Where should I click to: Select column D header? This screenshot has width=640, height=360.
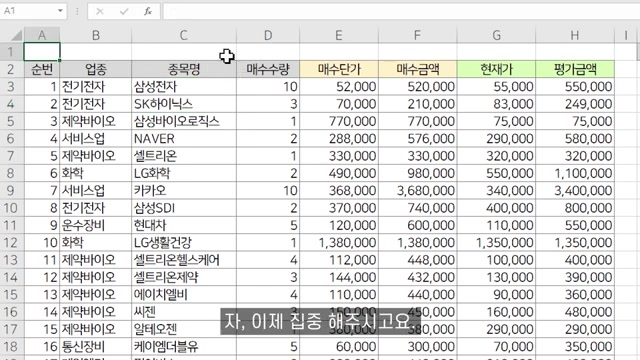(x=268, y=36)
